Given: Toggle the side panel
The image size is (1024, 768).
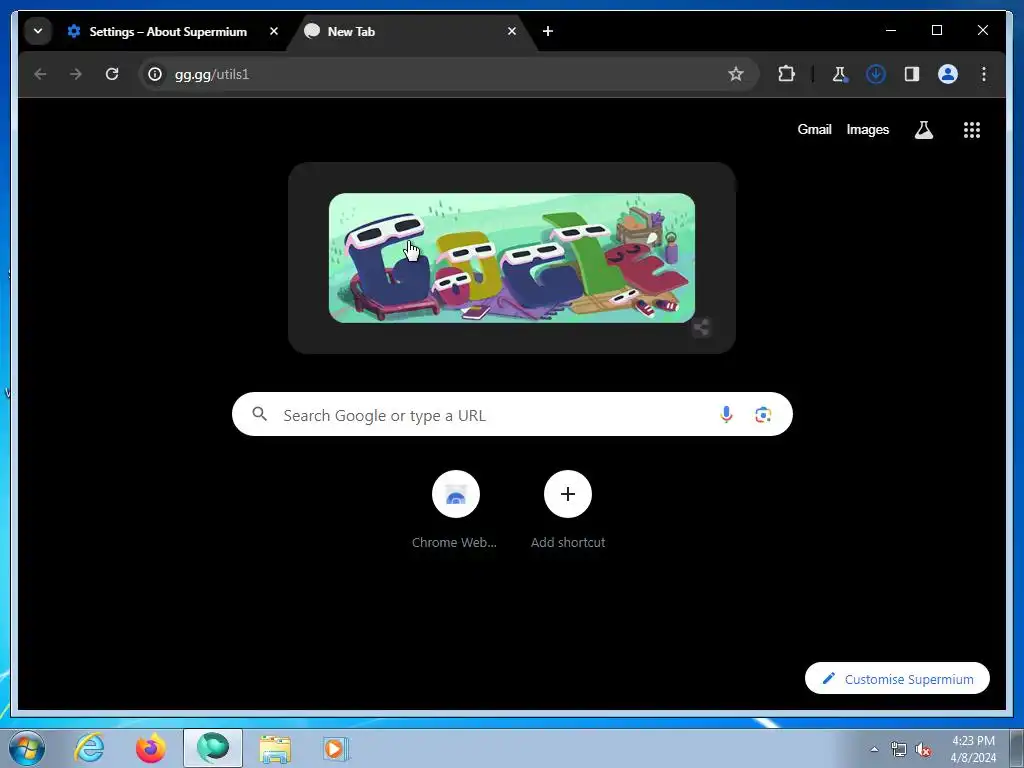Looking at the screenshot, I should click(x=912, y=74).
